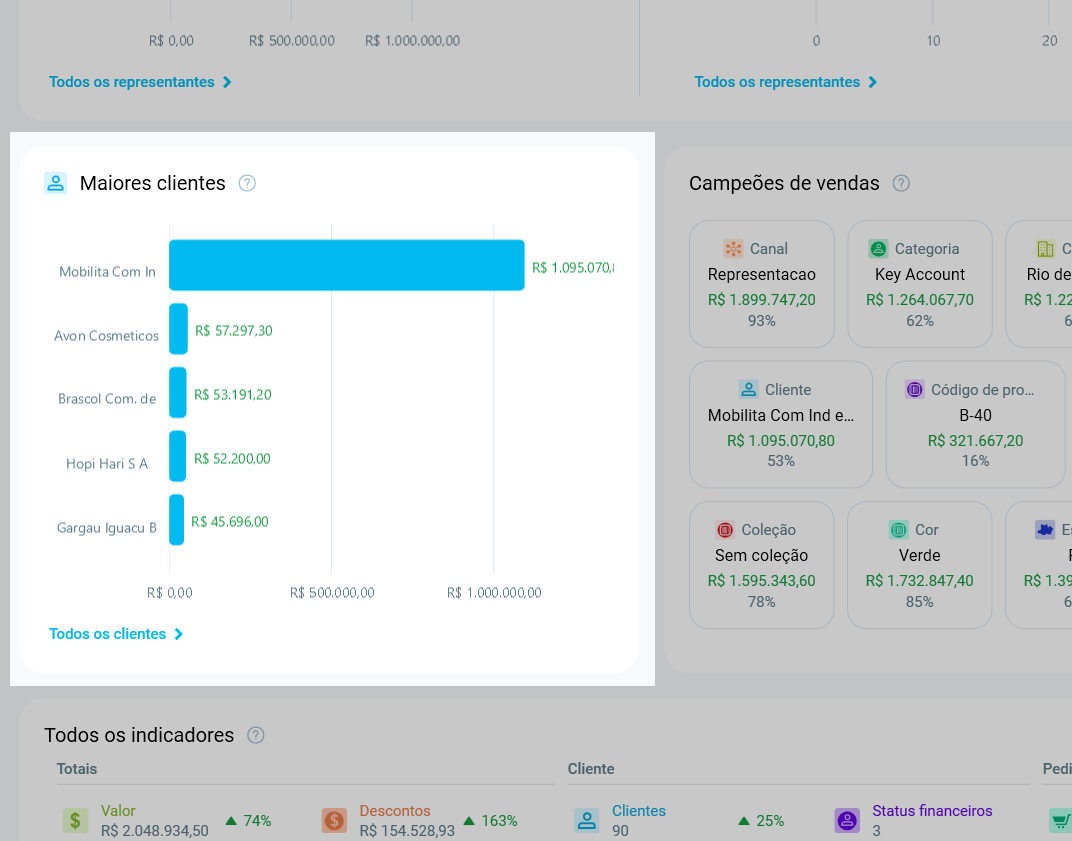Click the Mobilita Com In chart bar

(347, 265)
